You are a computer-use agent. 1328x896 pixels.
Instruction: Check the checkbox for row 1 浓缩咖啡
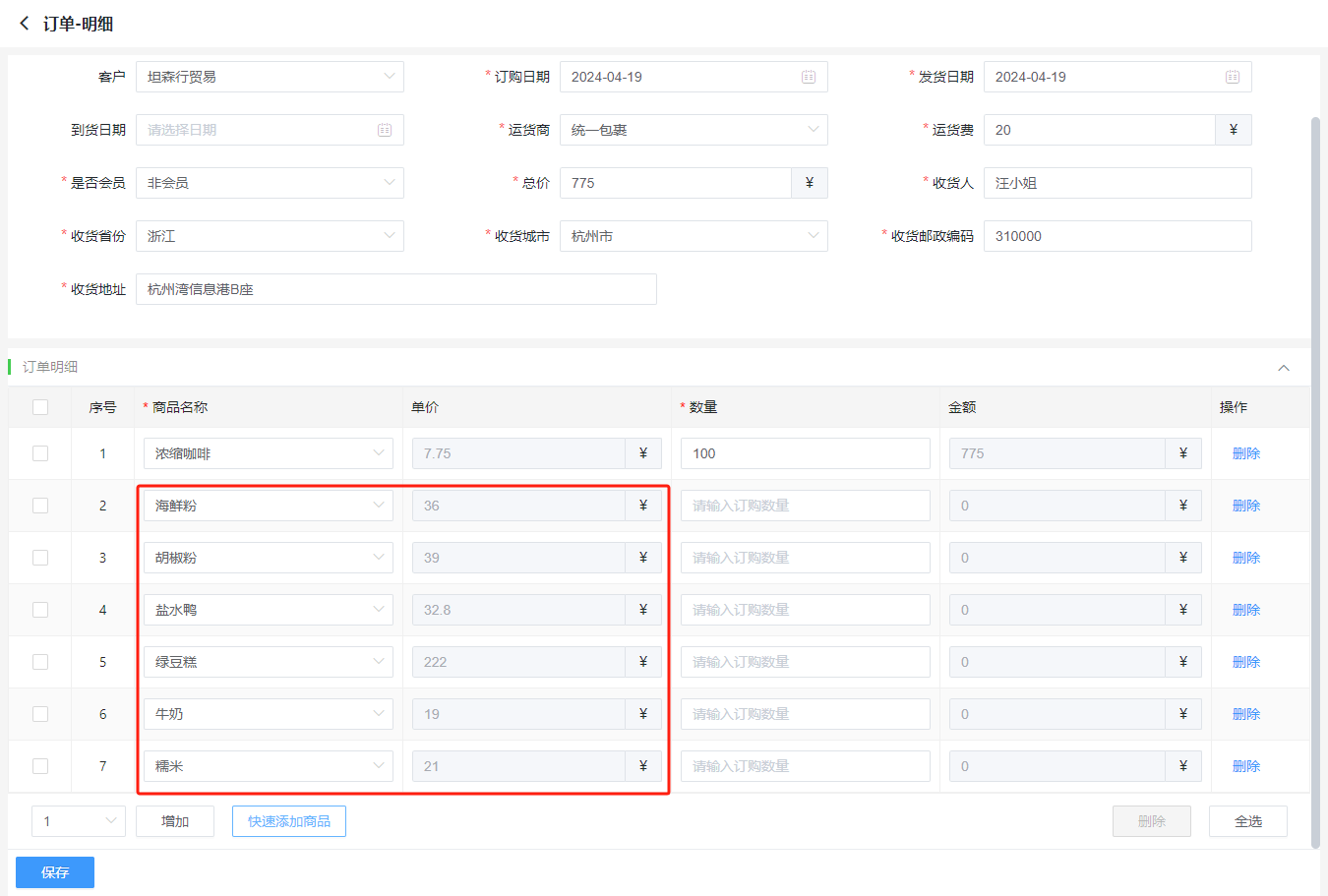pos(40,453)
